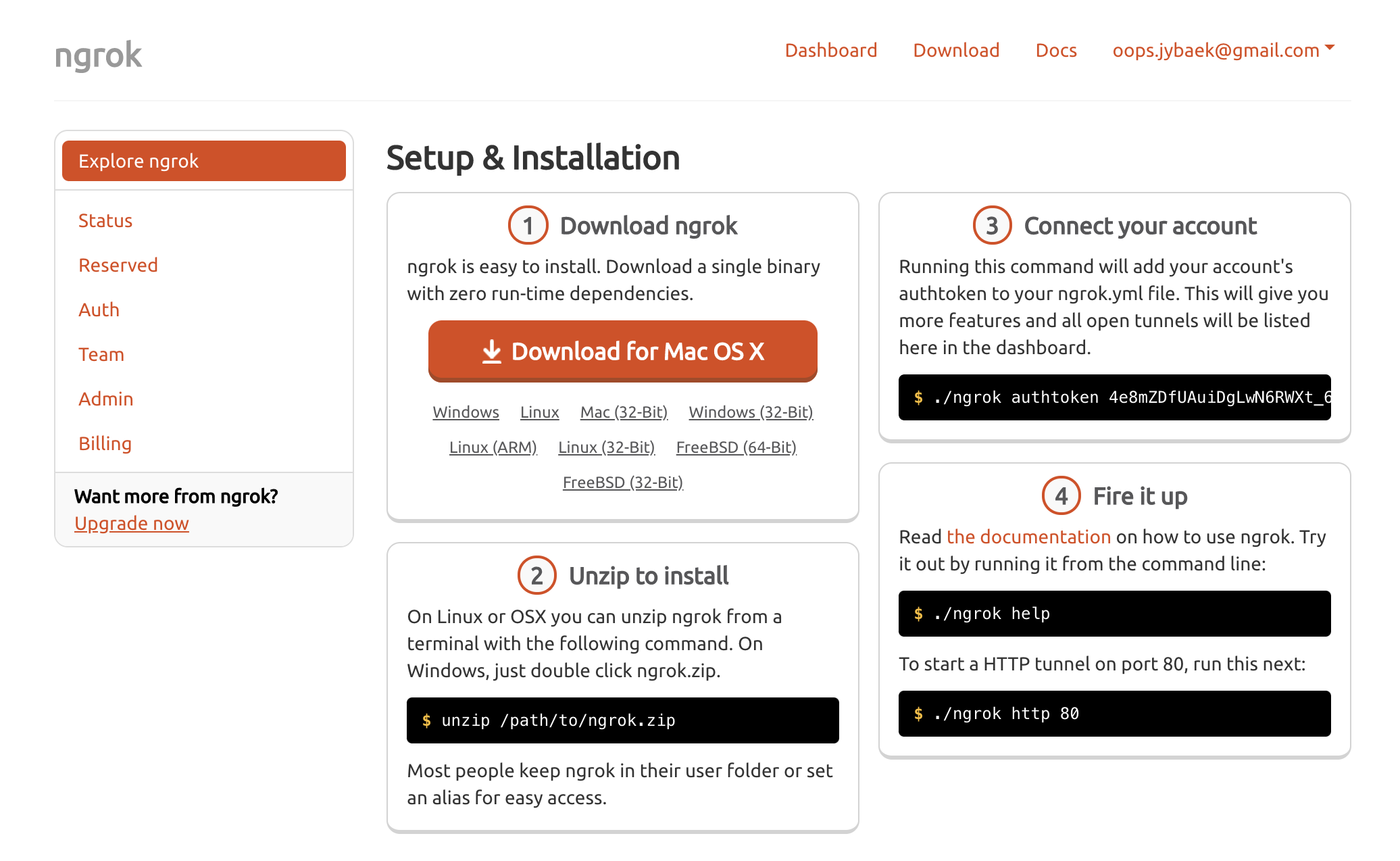Click the ngrok logo
This screenshot has width=1400, height=861.
[x=98, y=55]
